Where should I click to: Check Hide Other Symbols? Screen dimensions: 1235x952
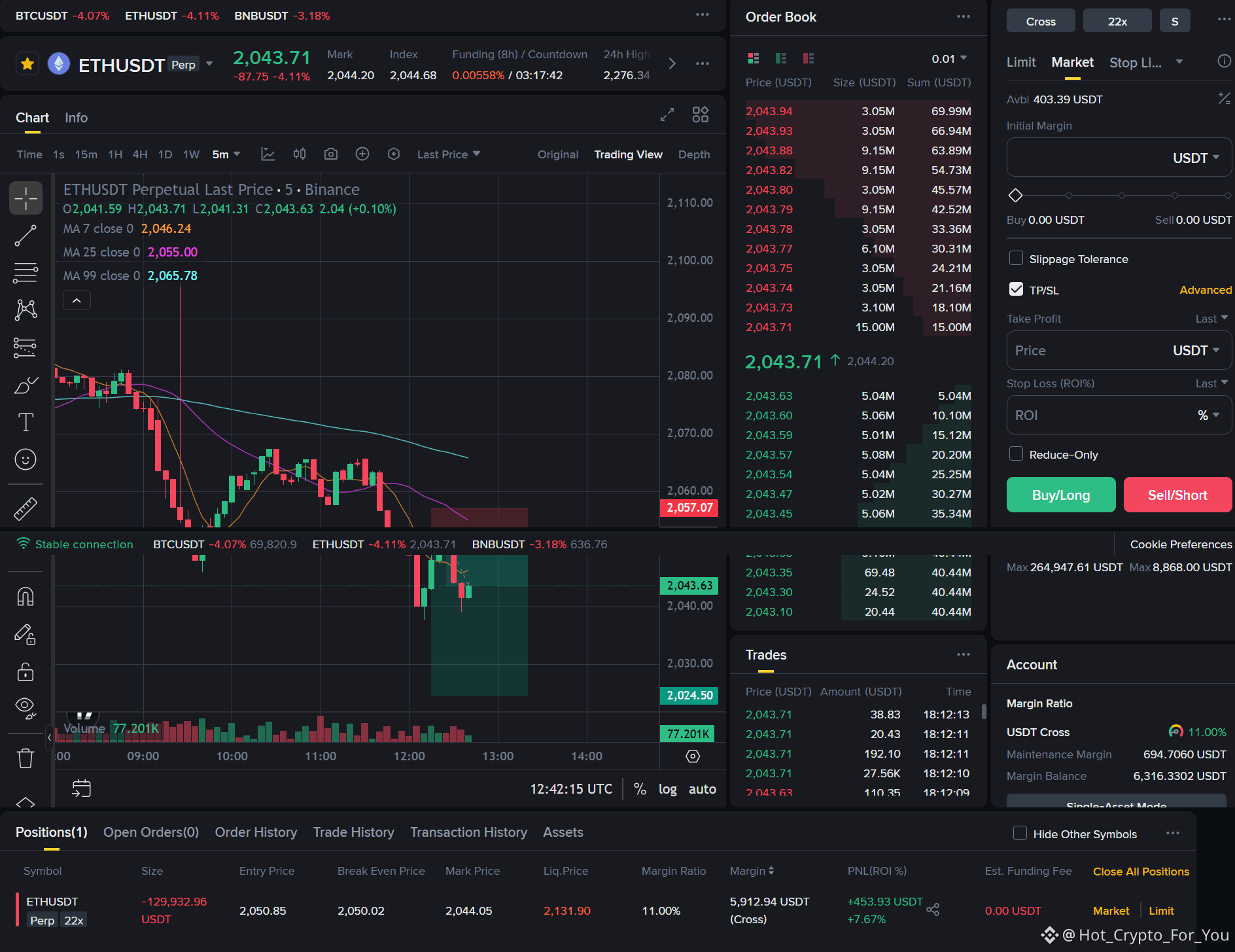(x=1020, y=833)
